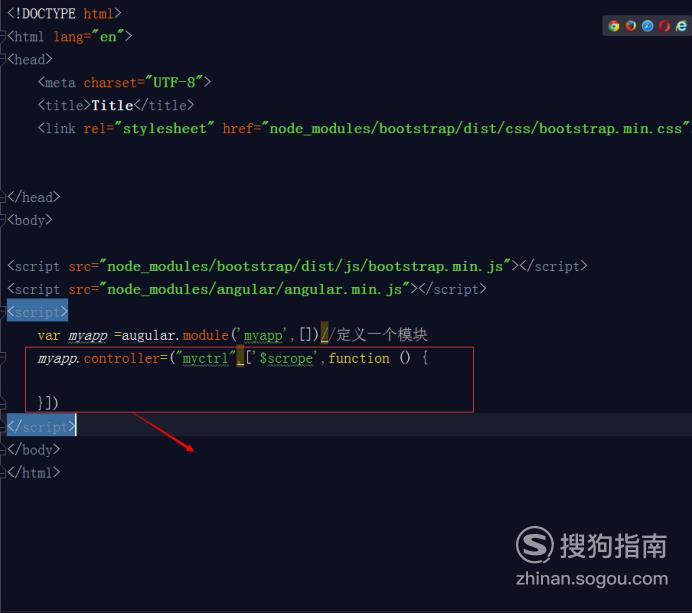
Task: Click the word Title inside title tag
Action: point(113,105)
